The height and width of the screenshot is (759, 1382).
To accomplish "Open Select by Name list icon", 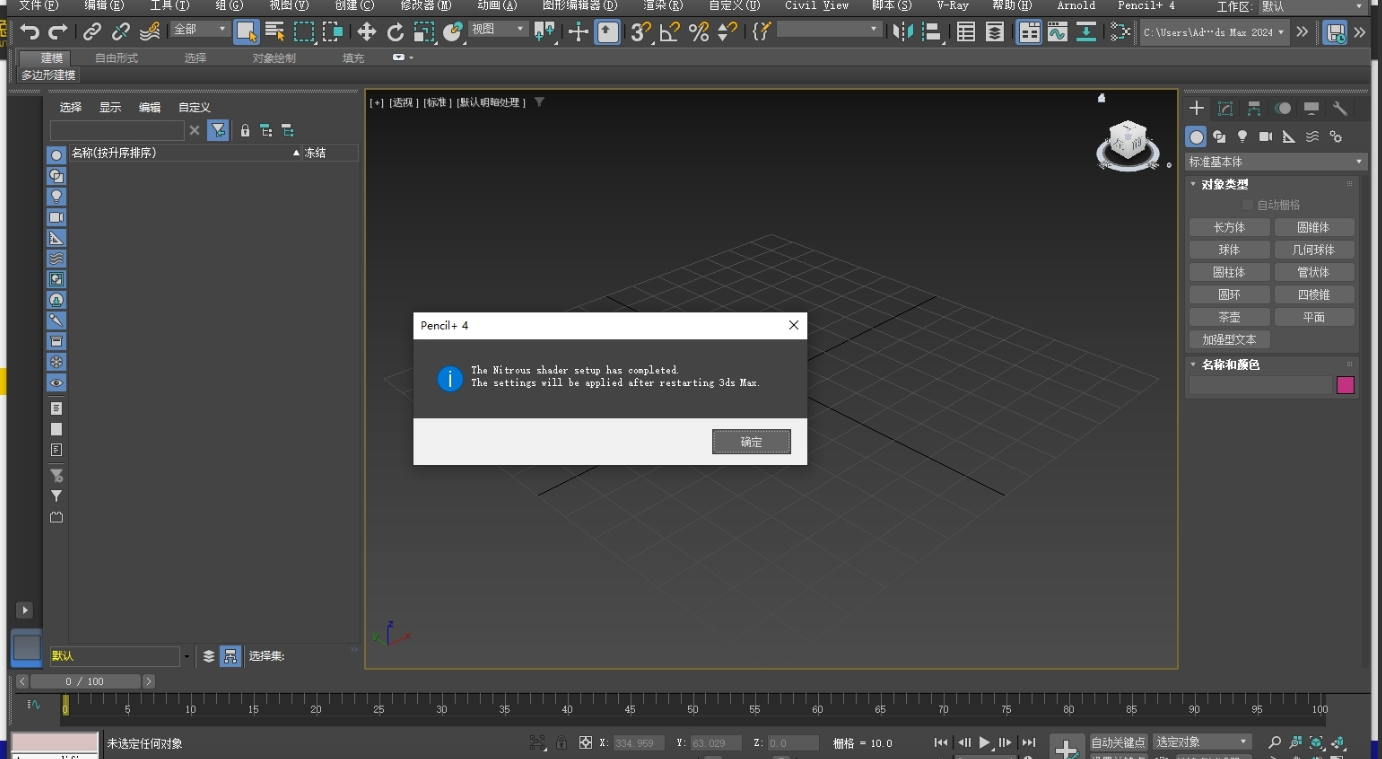I will pos(275,32).
